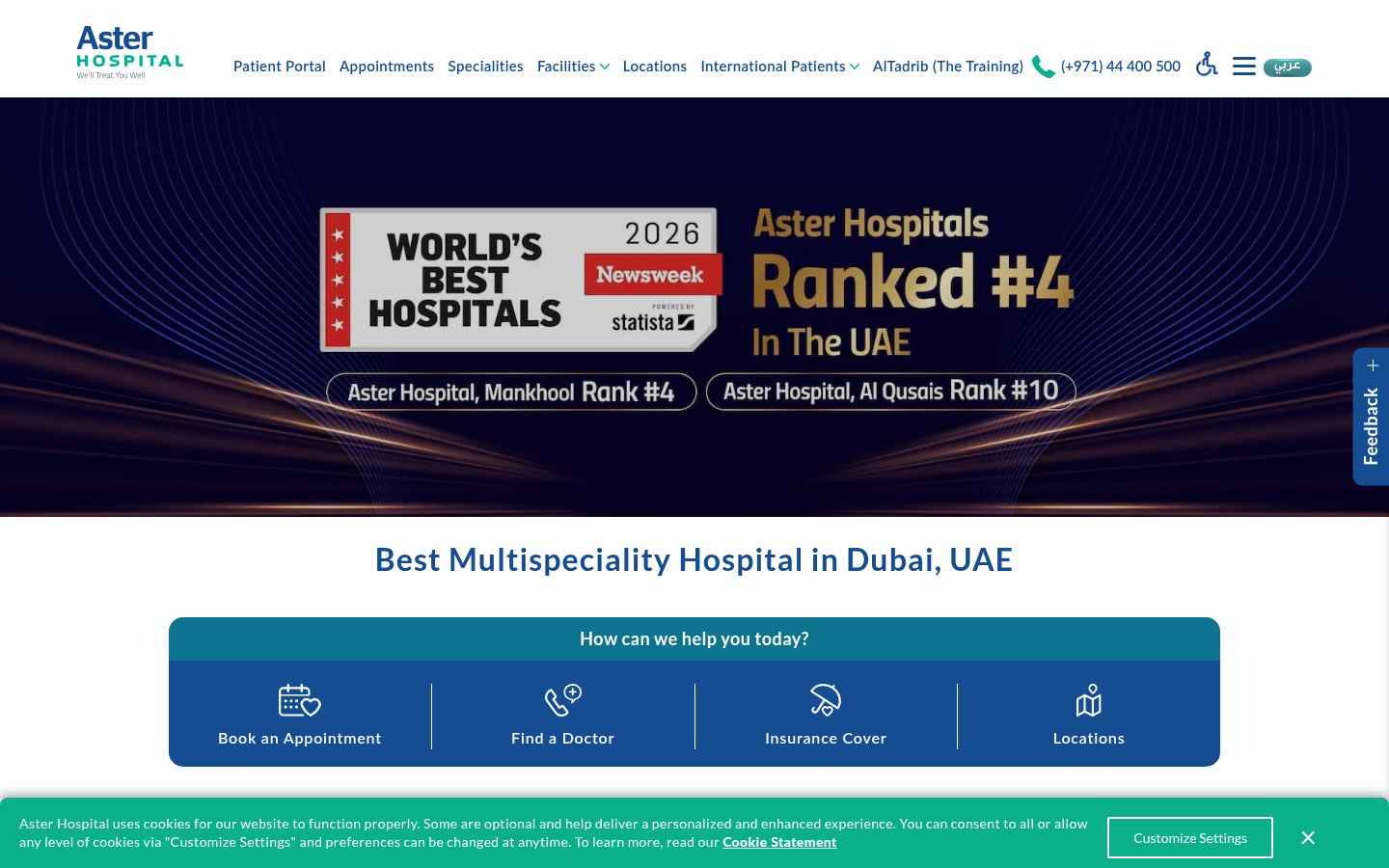Click the World's Best Hospitals banner
1389x868 pixels.
point(694,307)
